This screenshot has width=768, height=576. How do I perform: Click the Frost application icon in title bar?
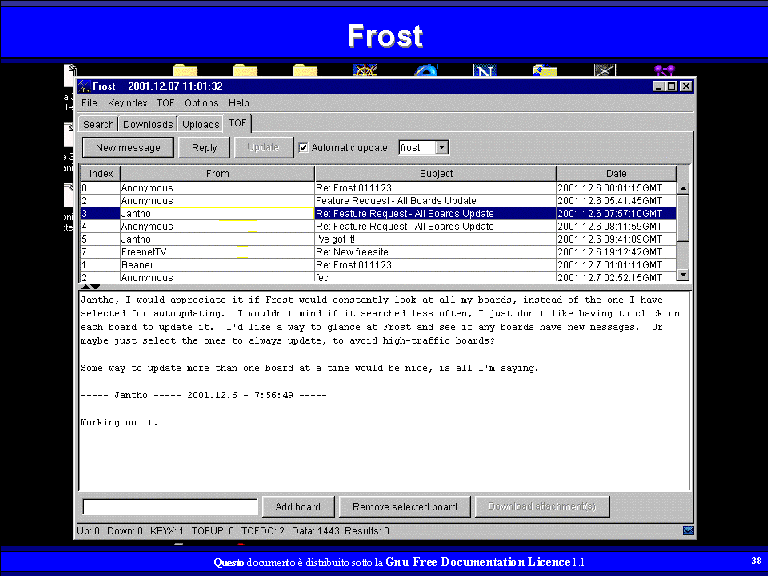84,87
